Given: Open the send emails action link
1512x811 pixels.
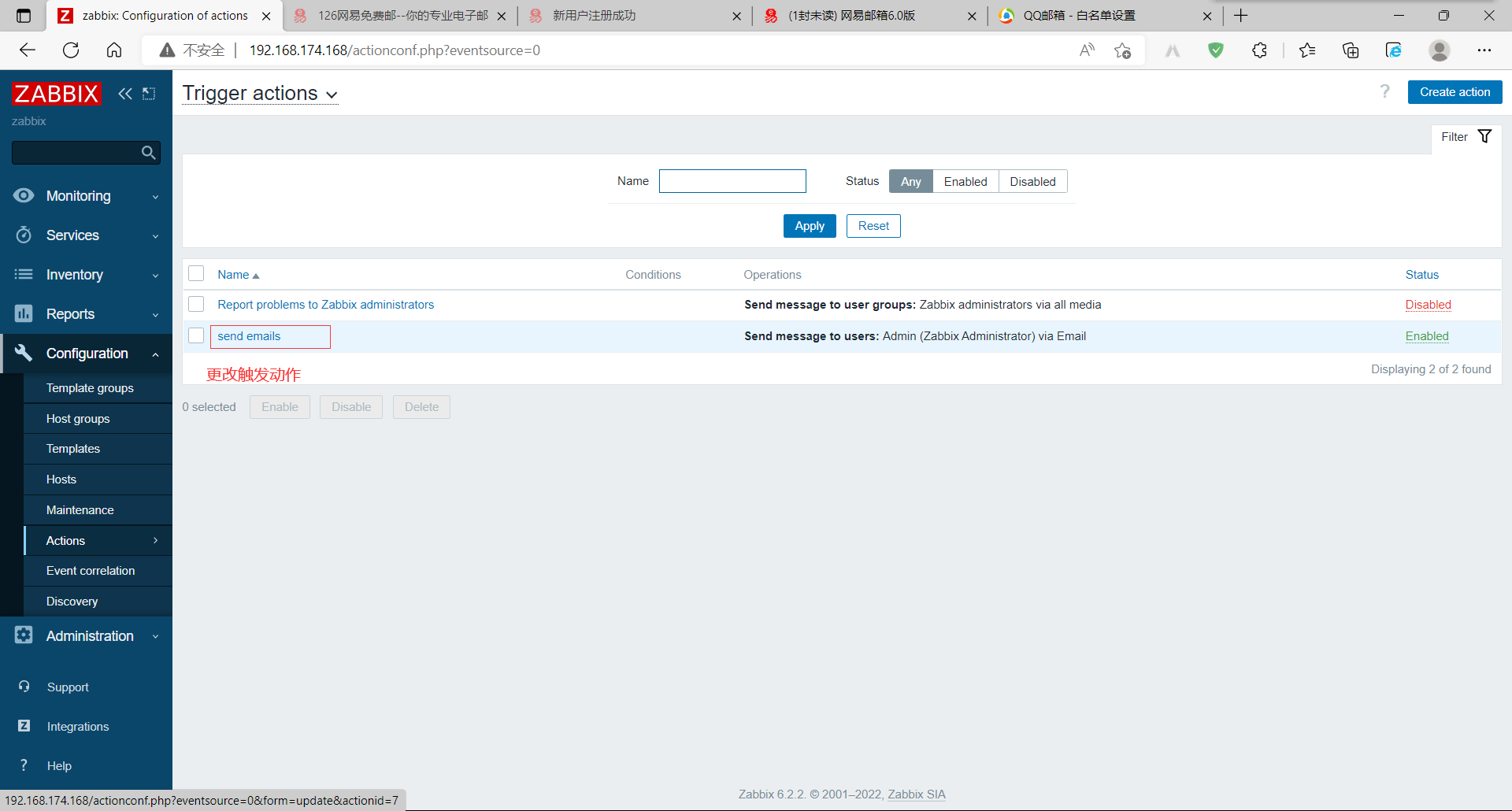Looking at the screenshot, I should click(249, 336).
